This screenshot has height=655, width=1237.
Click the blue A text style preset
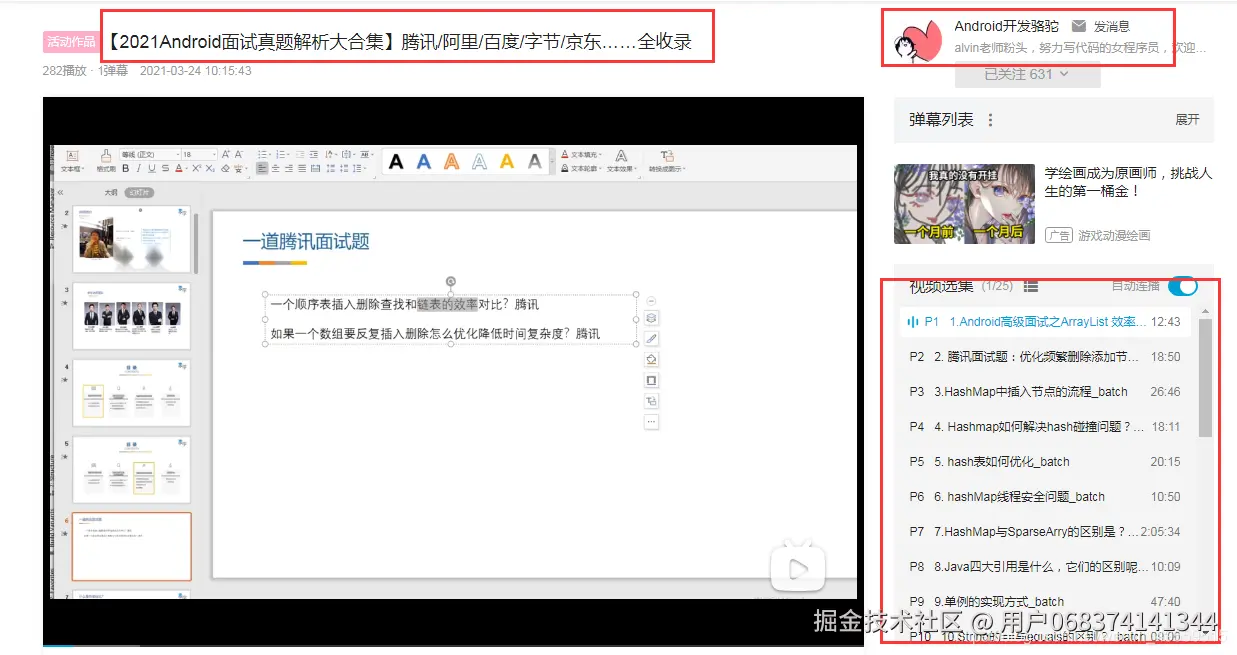click(x=424, y=161)
